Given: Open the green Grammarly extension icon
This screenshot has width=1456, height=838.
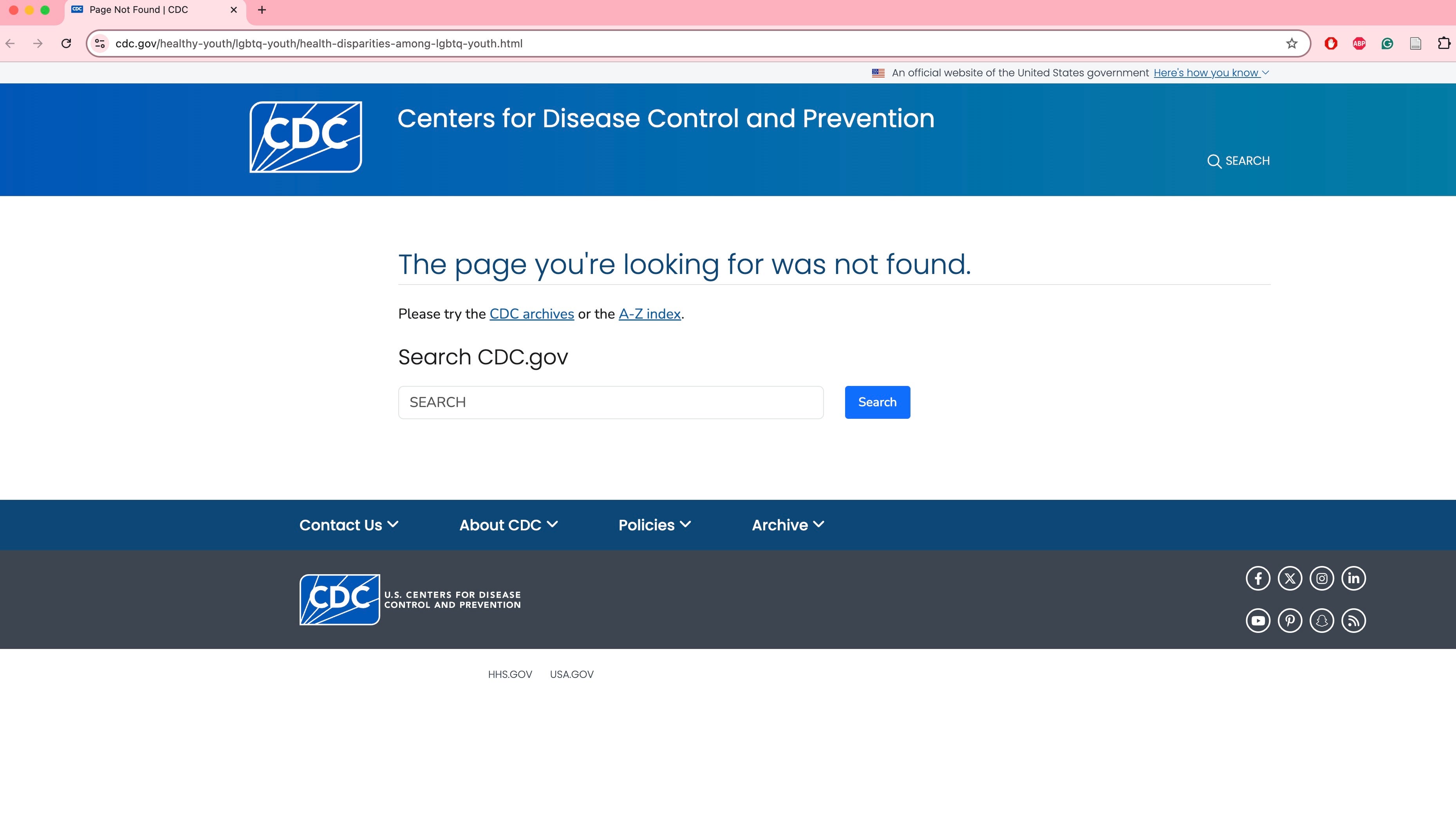Looking at the screenshot, I should (x=1387, y=44).
